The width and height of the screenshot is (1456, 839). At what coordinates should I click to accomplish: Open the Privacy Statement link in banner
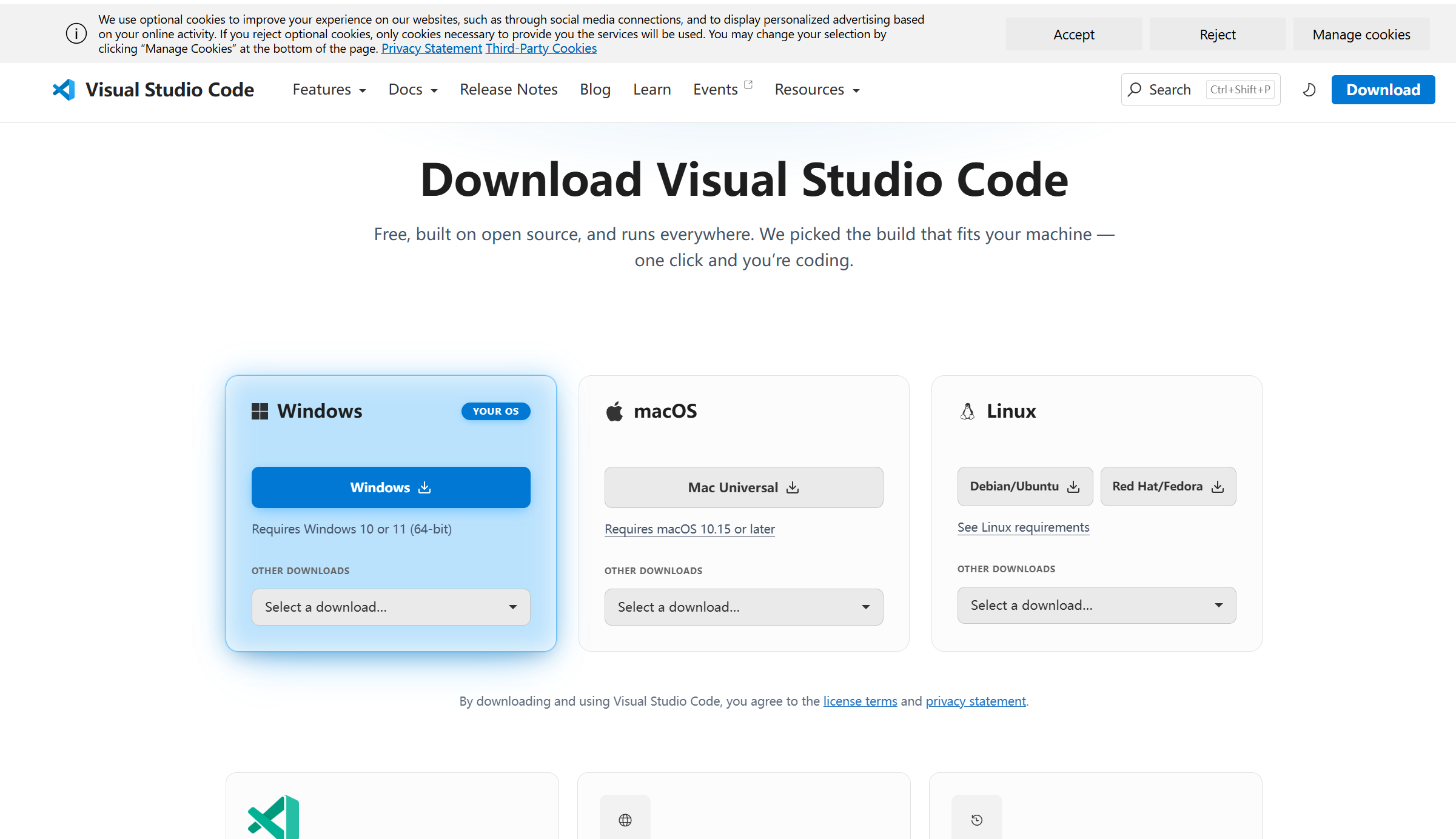coord(432,48)
